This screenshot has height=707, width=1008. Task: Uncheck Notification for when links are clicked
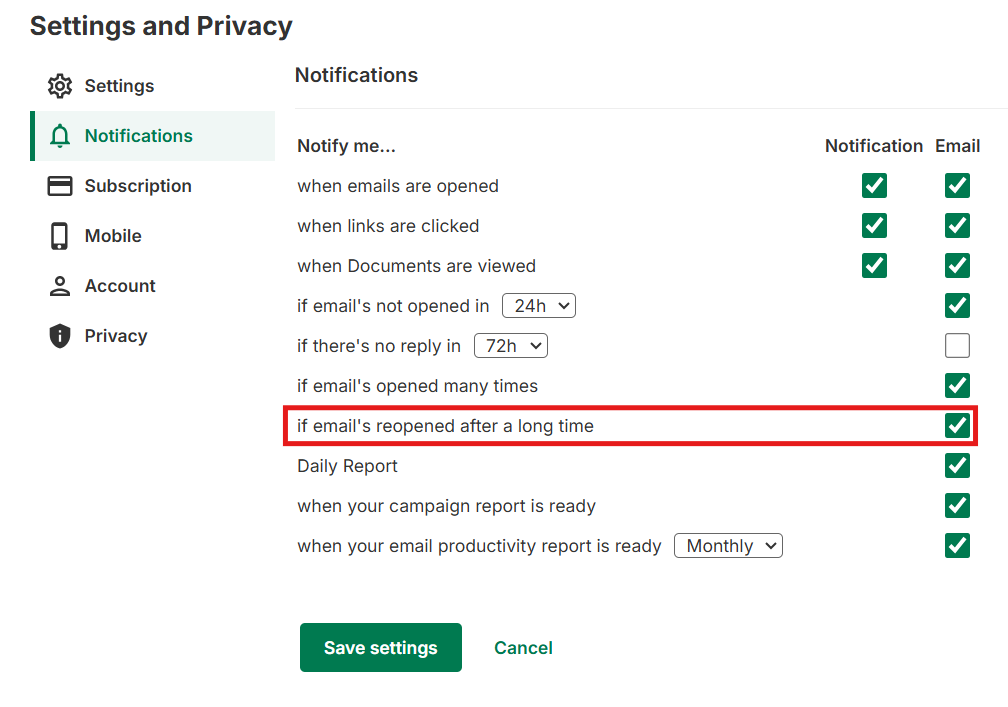[x=874, y=226]
